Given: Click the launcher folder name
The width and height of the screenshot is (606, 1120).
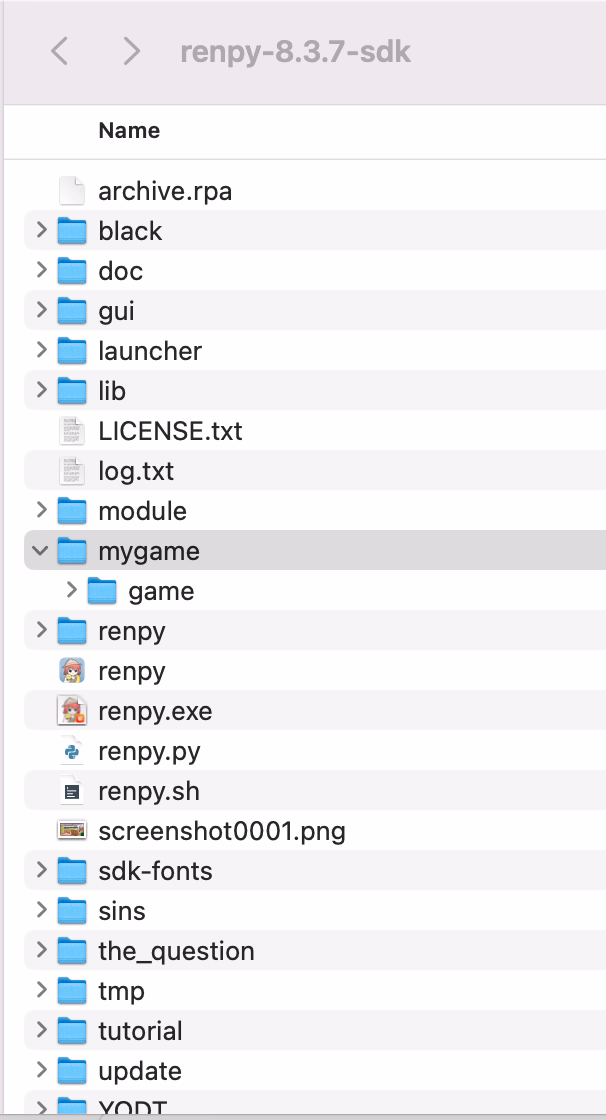Looking at the screenshot, I should (x=150, y=351).
